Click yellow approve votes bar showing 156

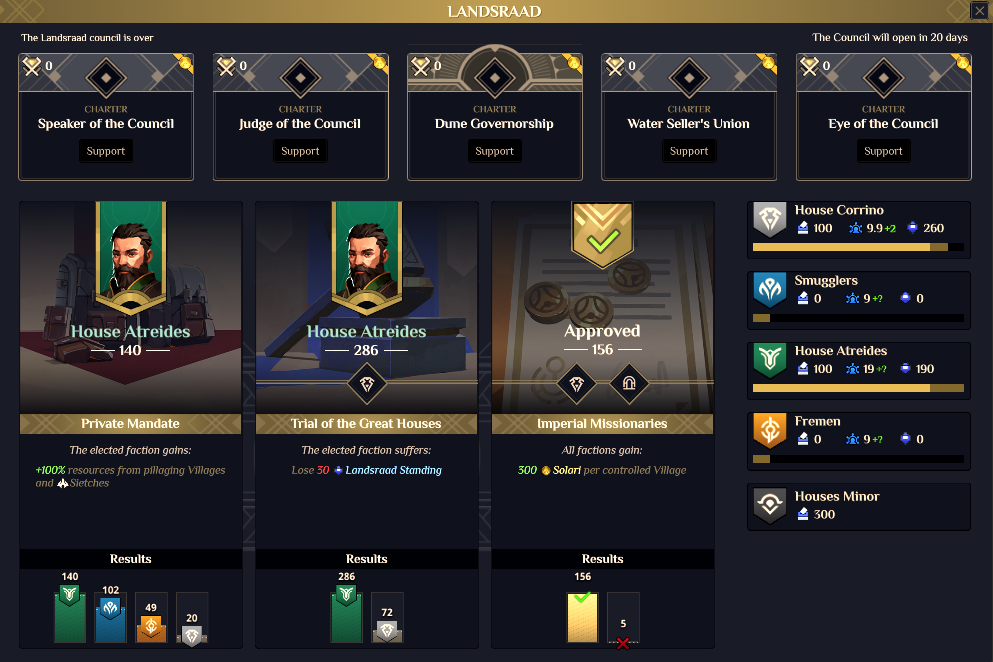(x=583, y=618)
